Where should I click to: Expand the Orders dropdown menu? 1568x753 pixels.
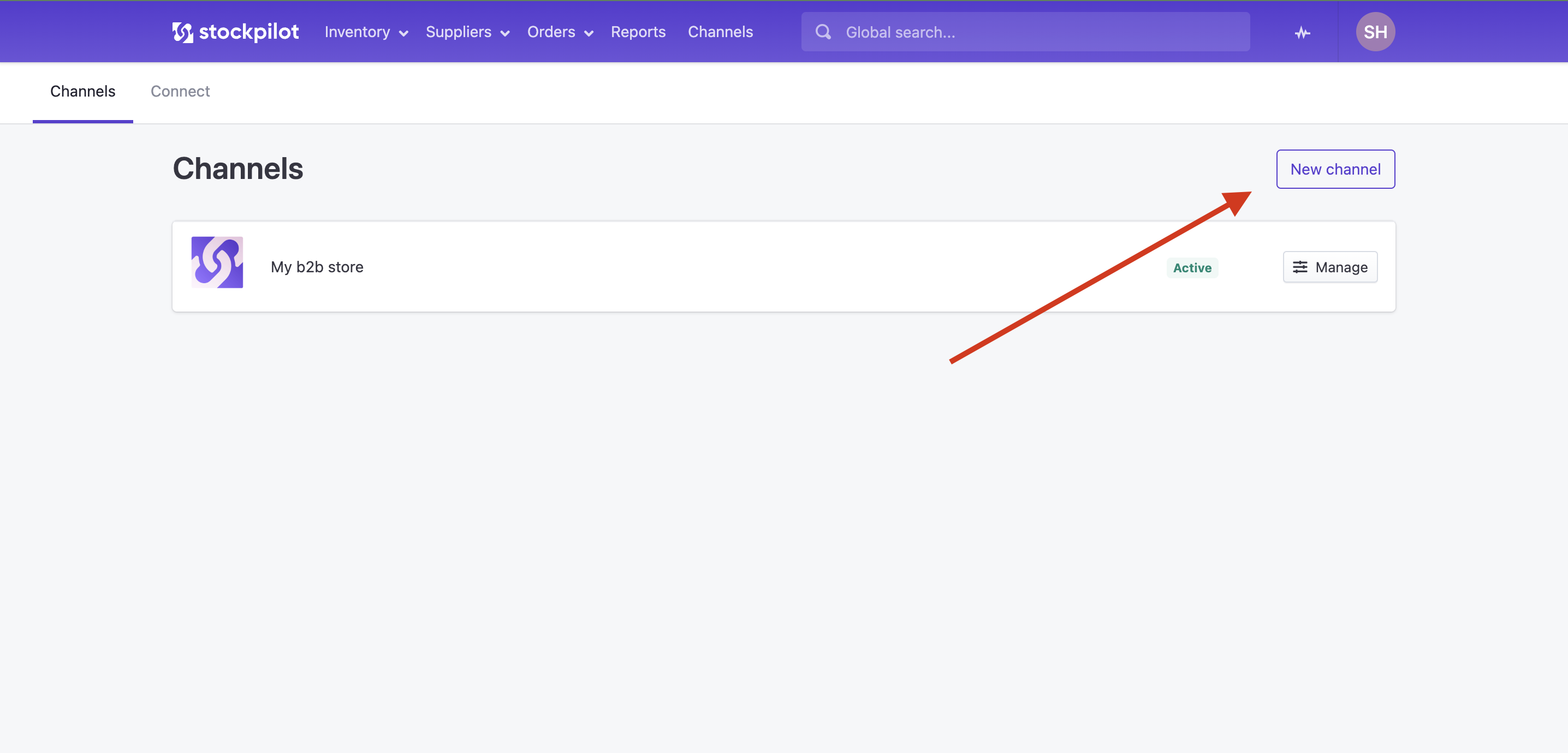pos(560,32)
